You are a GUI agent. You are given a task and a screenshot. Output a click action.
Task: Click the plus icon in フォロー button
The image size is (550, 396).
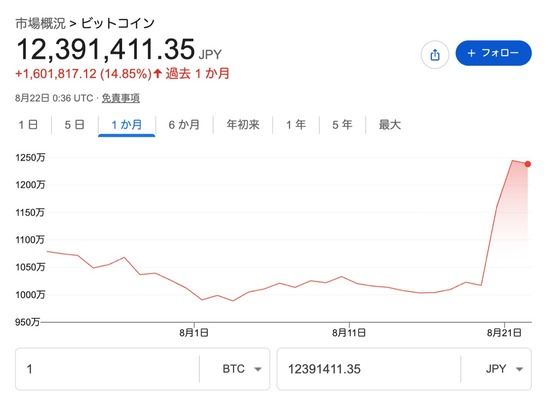coord(471,53)
